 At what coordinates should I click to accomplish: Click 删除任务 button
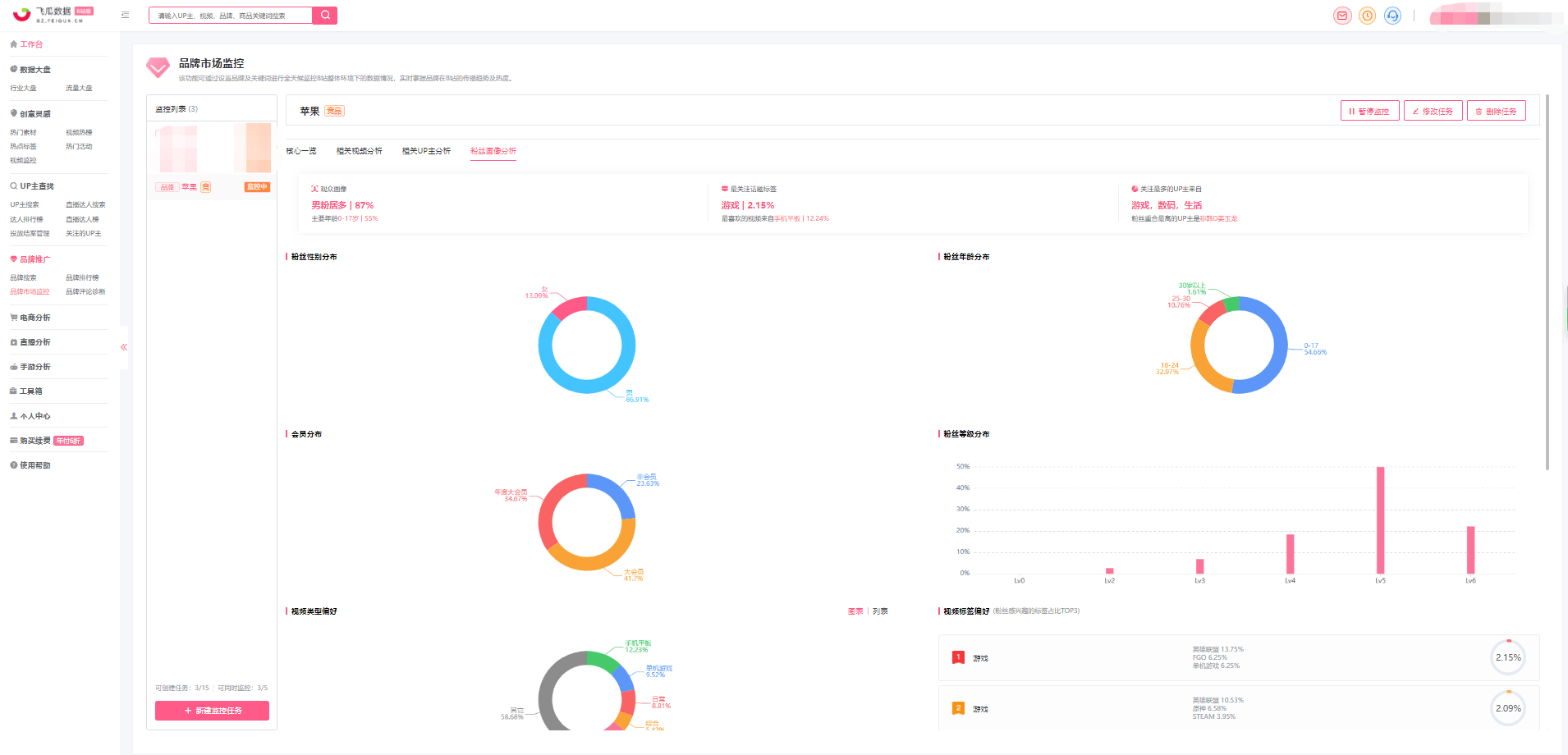tap(1497, 111)
